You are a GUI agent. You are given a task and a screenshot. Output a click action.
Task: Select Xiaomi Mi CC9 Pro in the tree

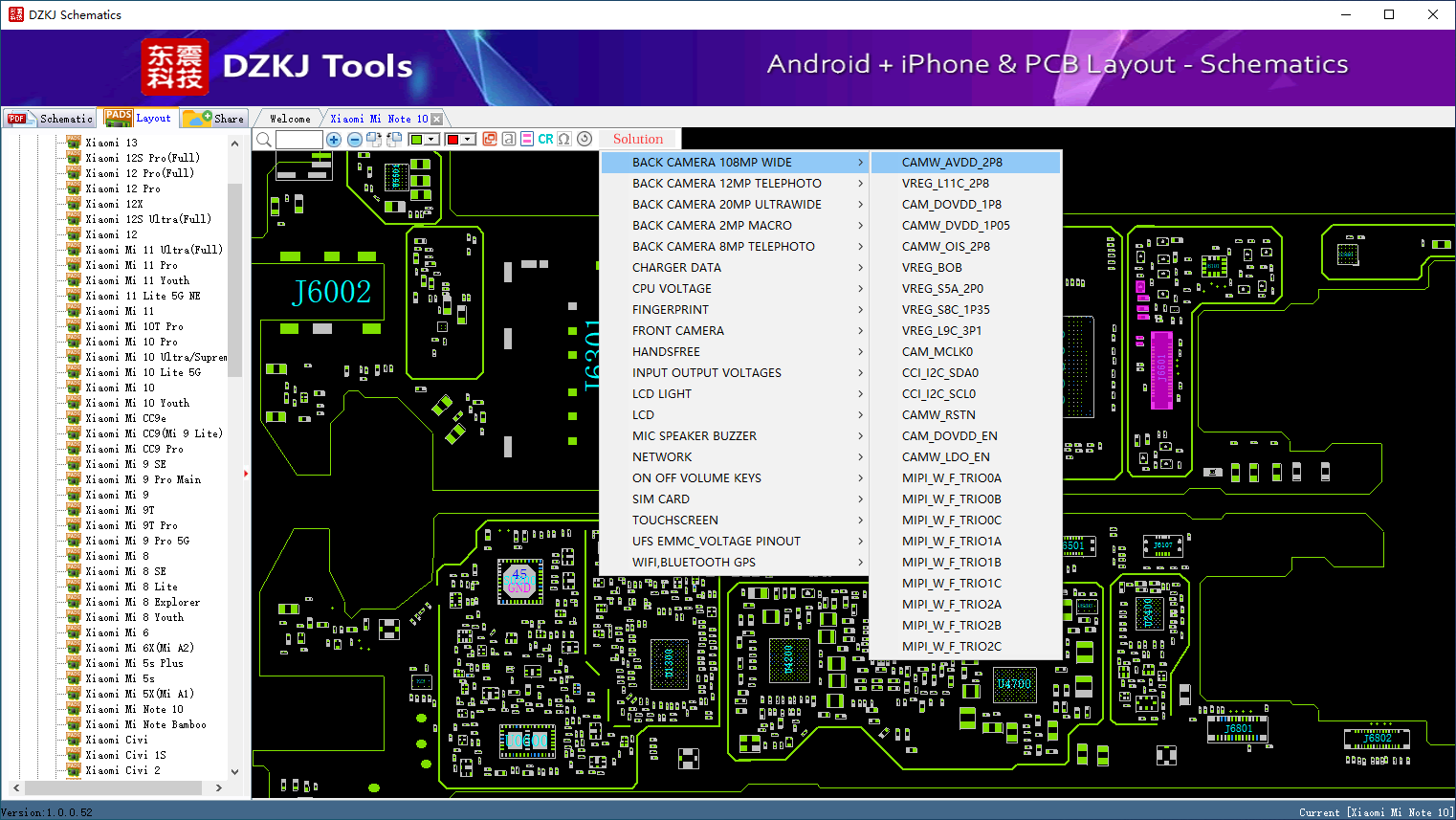pyautogui.click(x=134, y=449)
